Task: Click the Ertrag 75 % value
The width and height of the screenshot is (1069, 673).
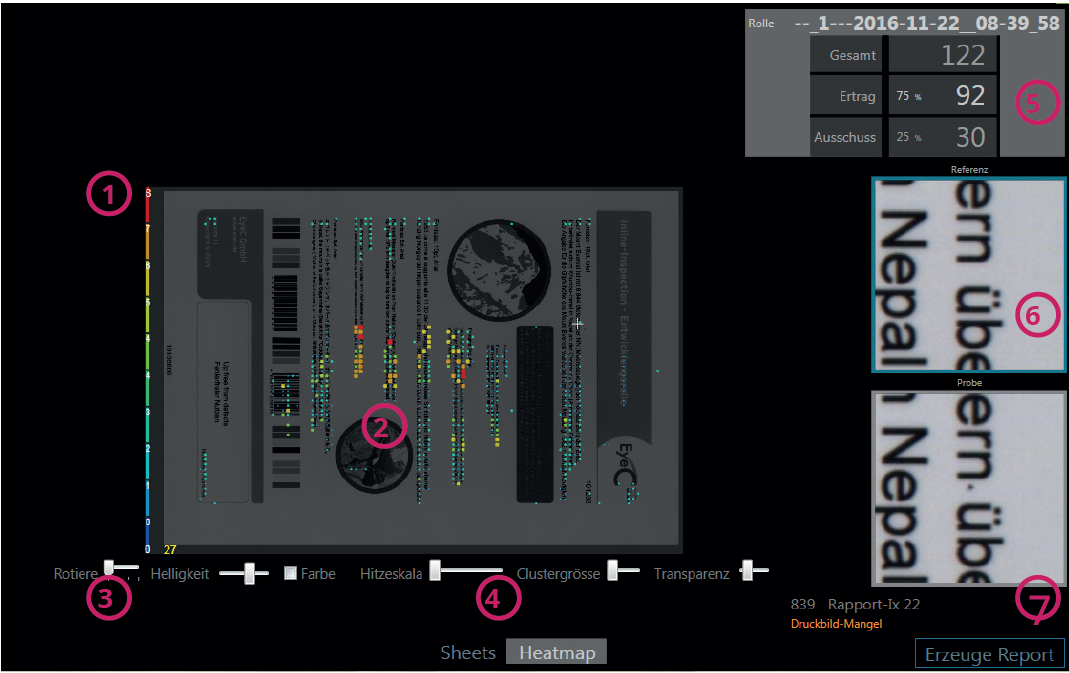Action: click(909, 96)
